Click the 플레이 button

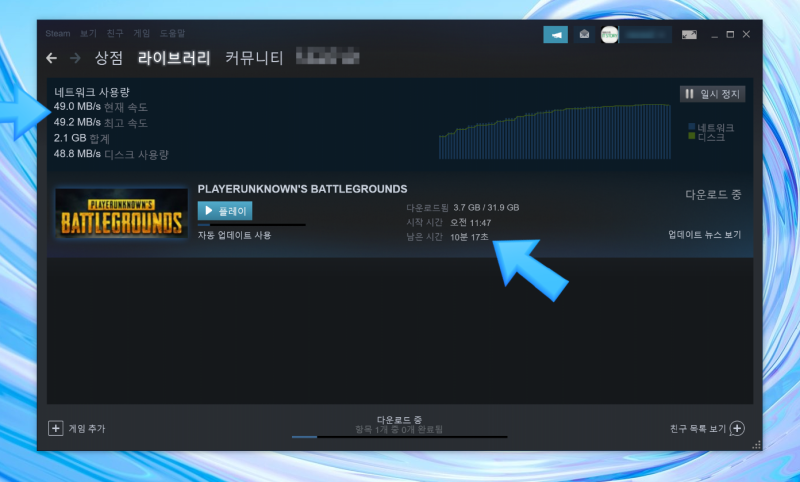pyautogui.click(x=225, y=211)
